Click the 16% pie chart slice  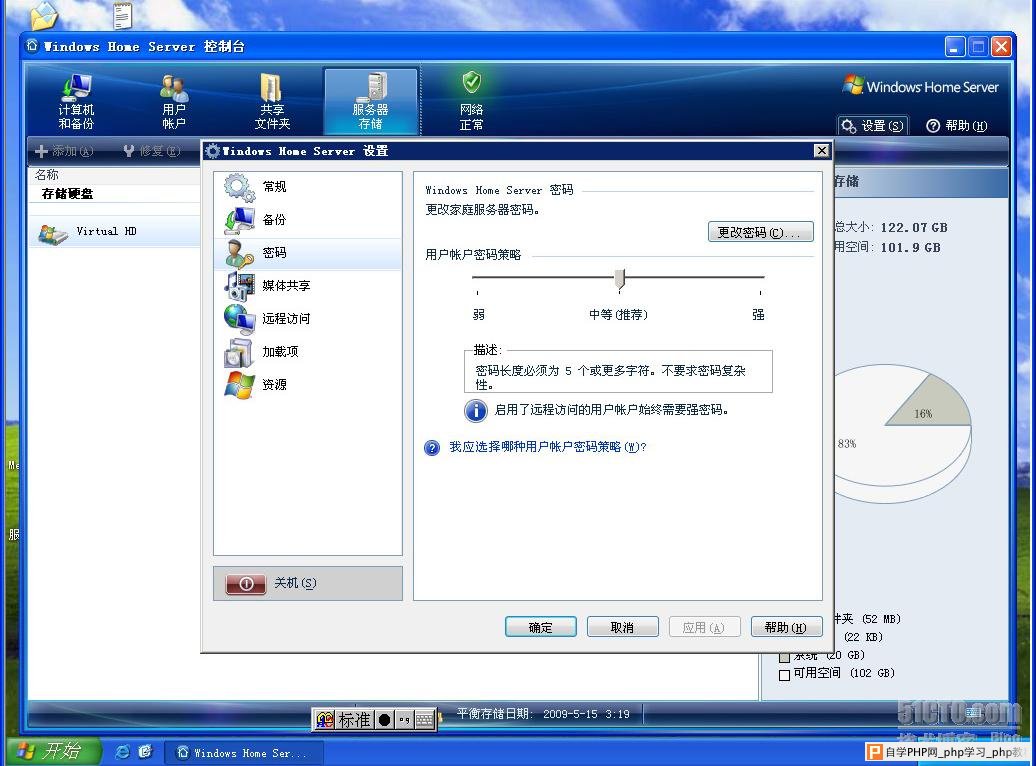tap(932, 404)
